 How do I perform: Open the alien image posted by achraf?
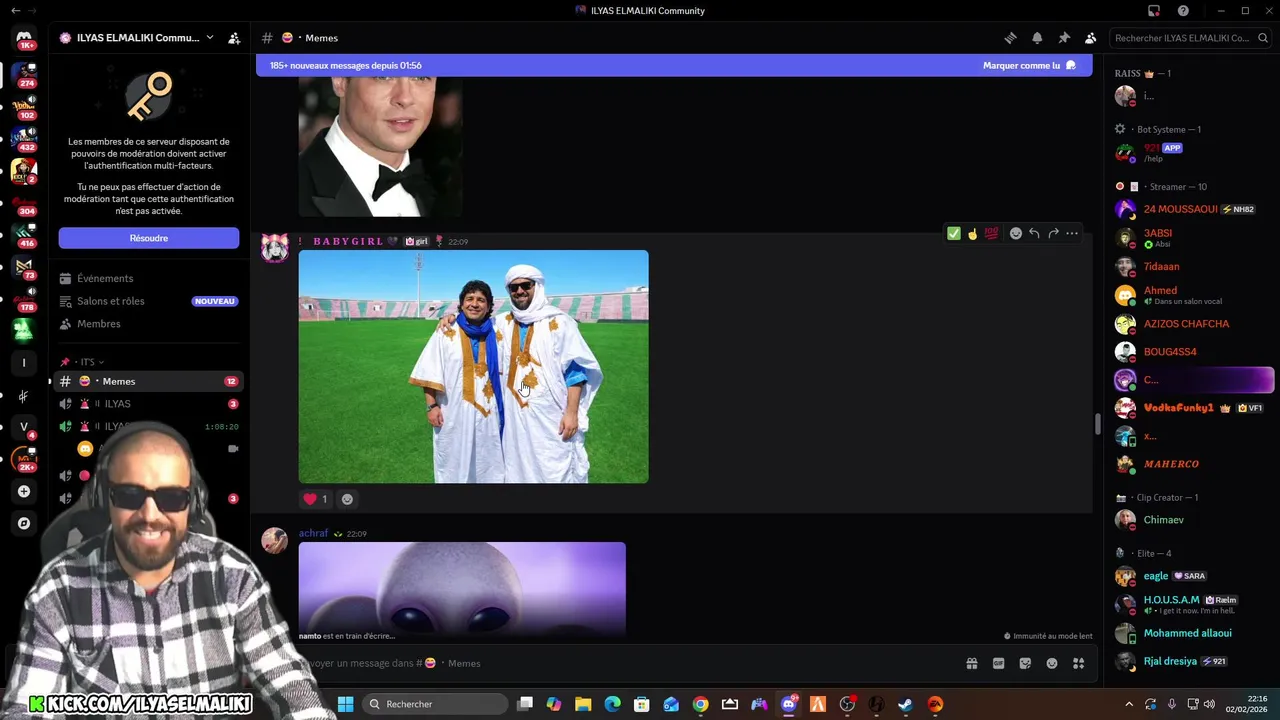[462, 588]
